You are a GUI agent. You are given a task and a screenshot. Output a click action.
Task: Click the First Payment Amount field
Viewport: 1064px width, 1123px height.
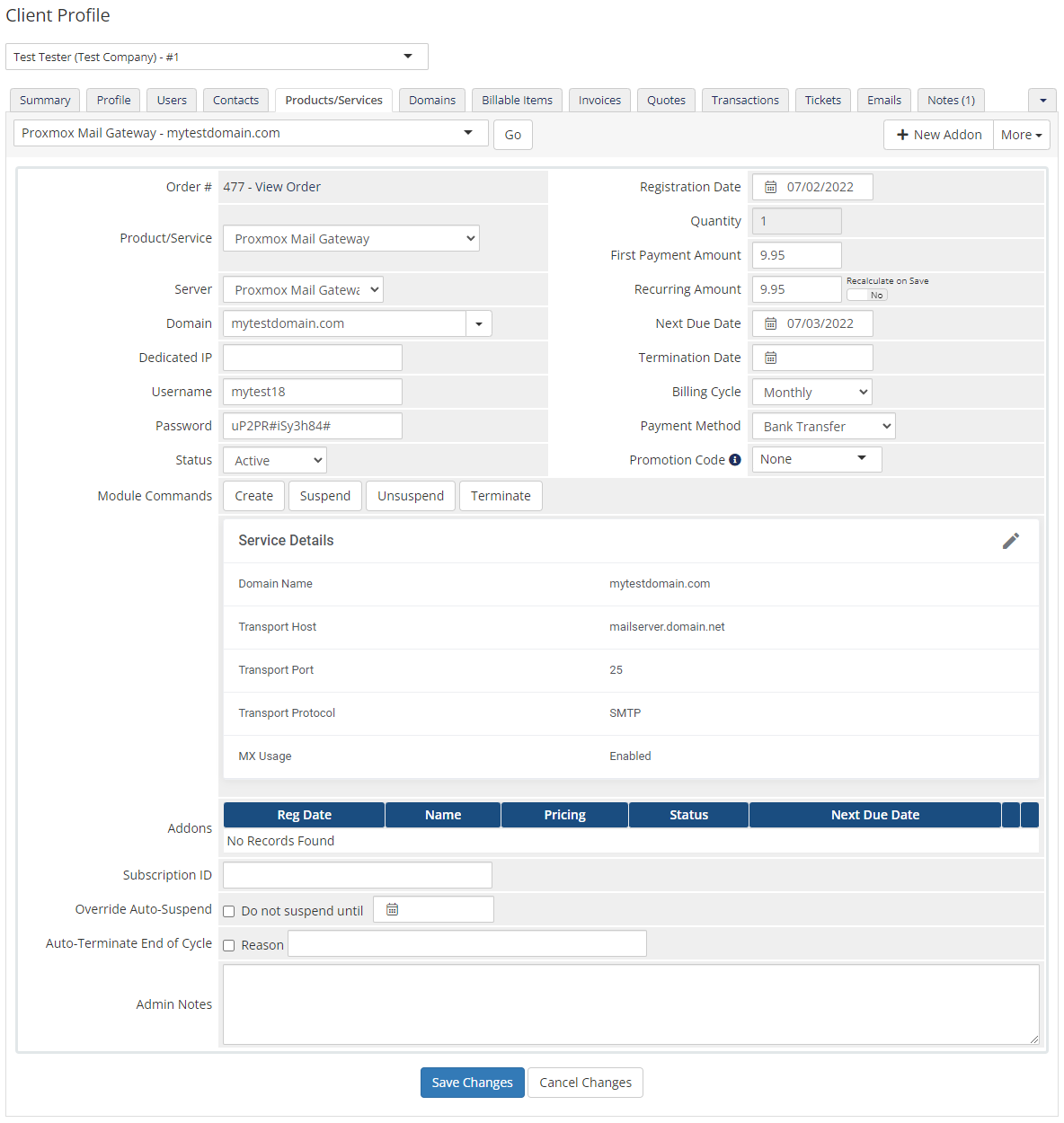[x=797, y=255]
